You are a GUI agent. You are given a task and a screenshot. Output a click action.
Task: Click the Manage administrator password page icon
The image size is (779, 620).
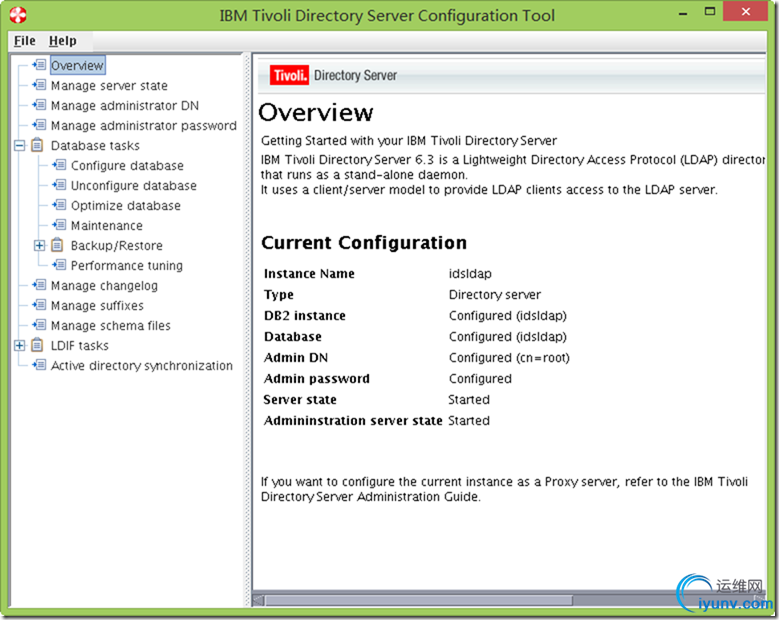tap(39, 125)
